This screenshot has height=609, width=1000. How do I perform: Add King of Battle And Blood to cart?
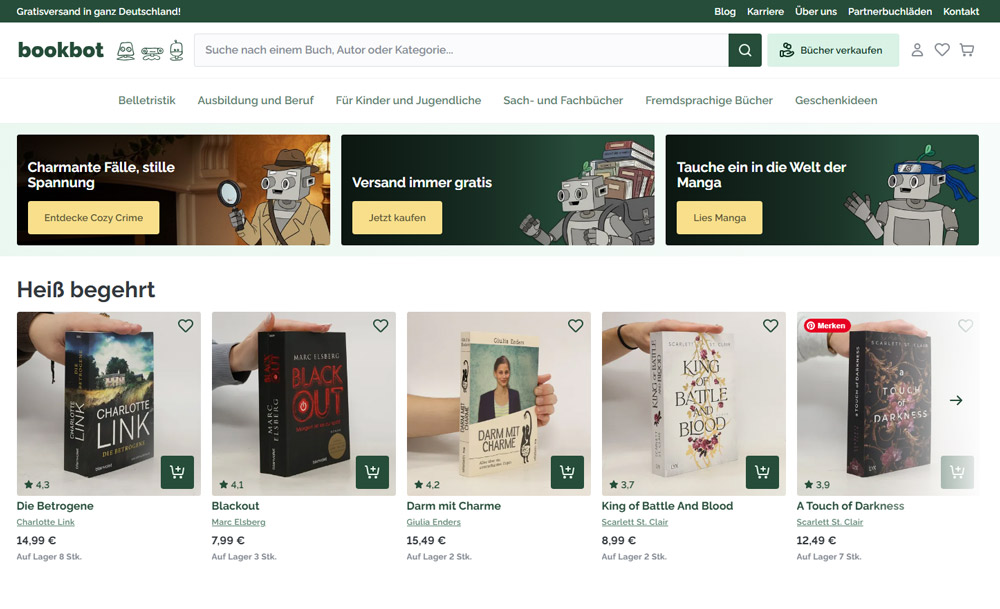pyautogui.click(x=762, y=472)
